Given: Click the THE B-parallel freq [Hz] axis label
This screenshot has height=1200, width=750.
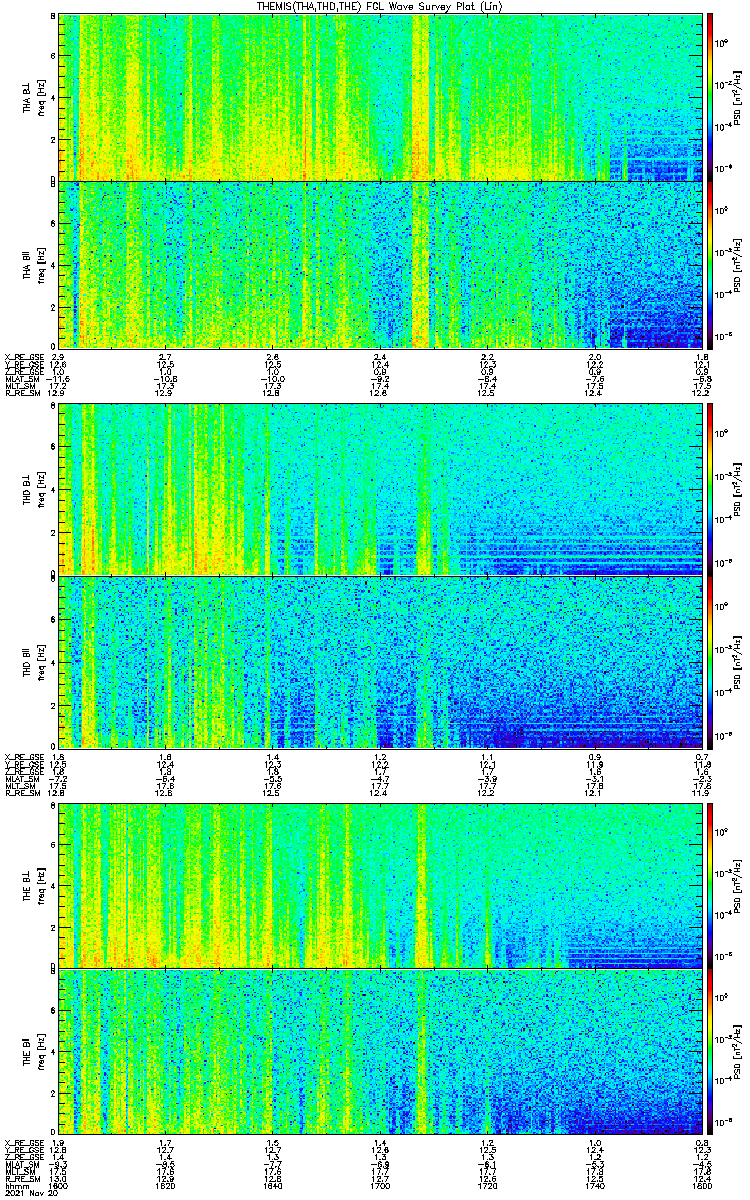Looking at the screenshot, I should click(40, 1051).
